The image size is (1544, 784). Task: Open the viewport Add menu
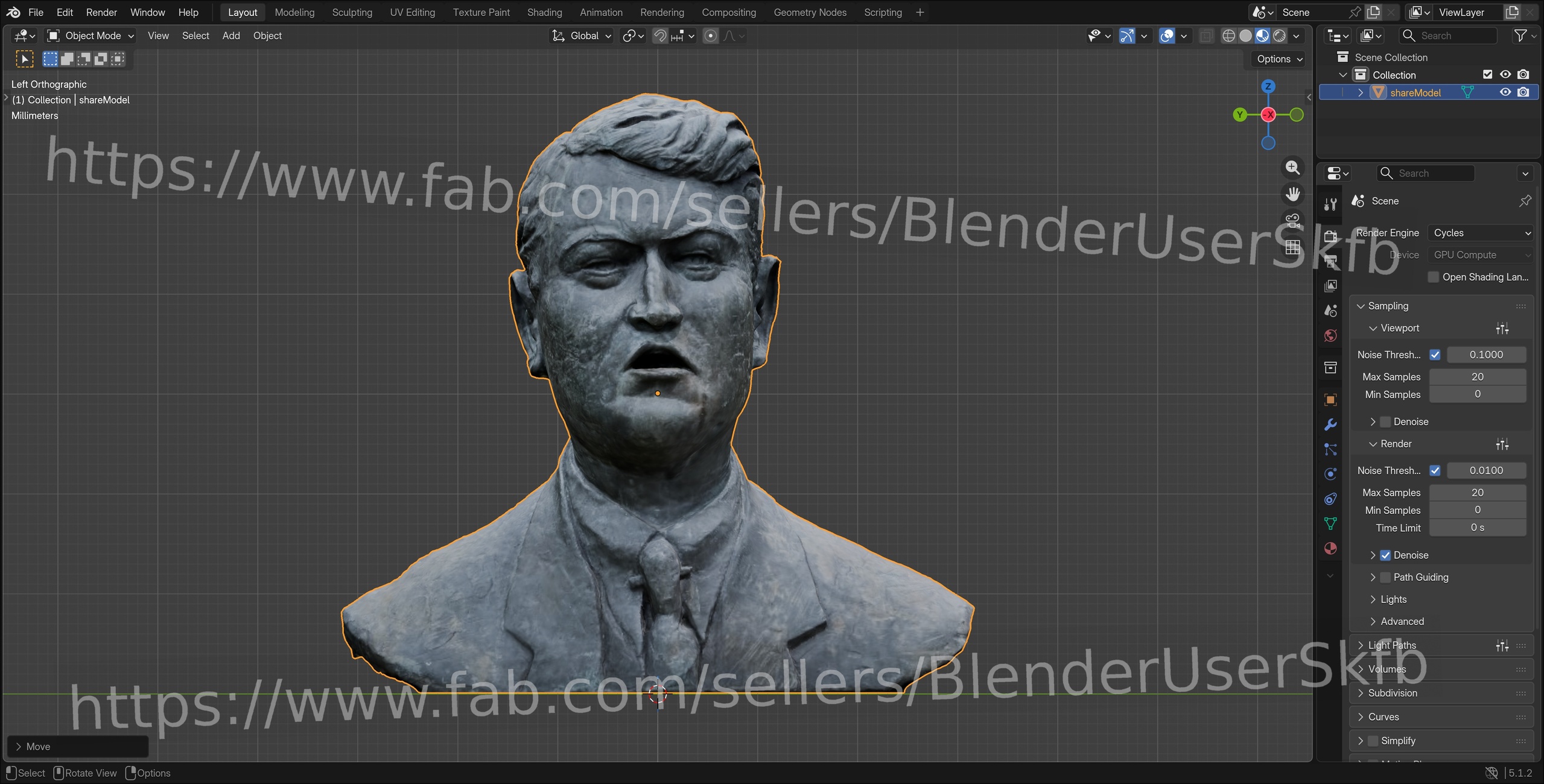pyautogui.click(x=231, y=36)
